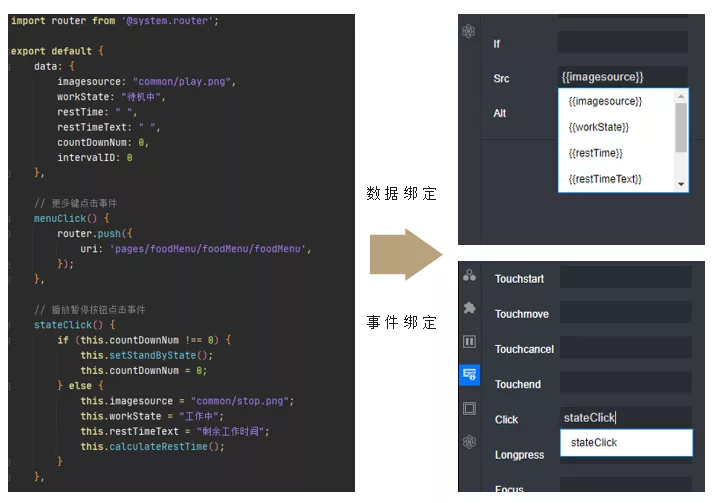The height and width of the screenshot is (503, 719).
Task: Click the 'Src' property label
Action: point(501,78)
